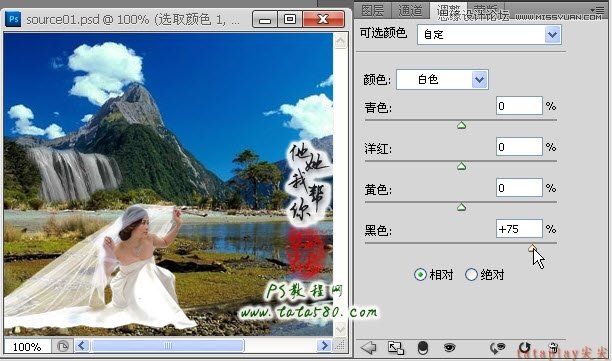Switch panel to expanded view icon
The height and width of the screenshot is (361, 612).
tap(396, 347)
